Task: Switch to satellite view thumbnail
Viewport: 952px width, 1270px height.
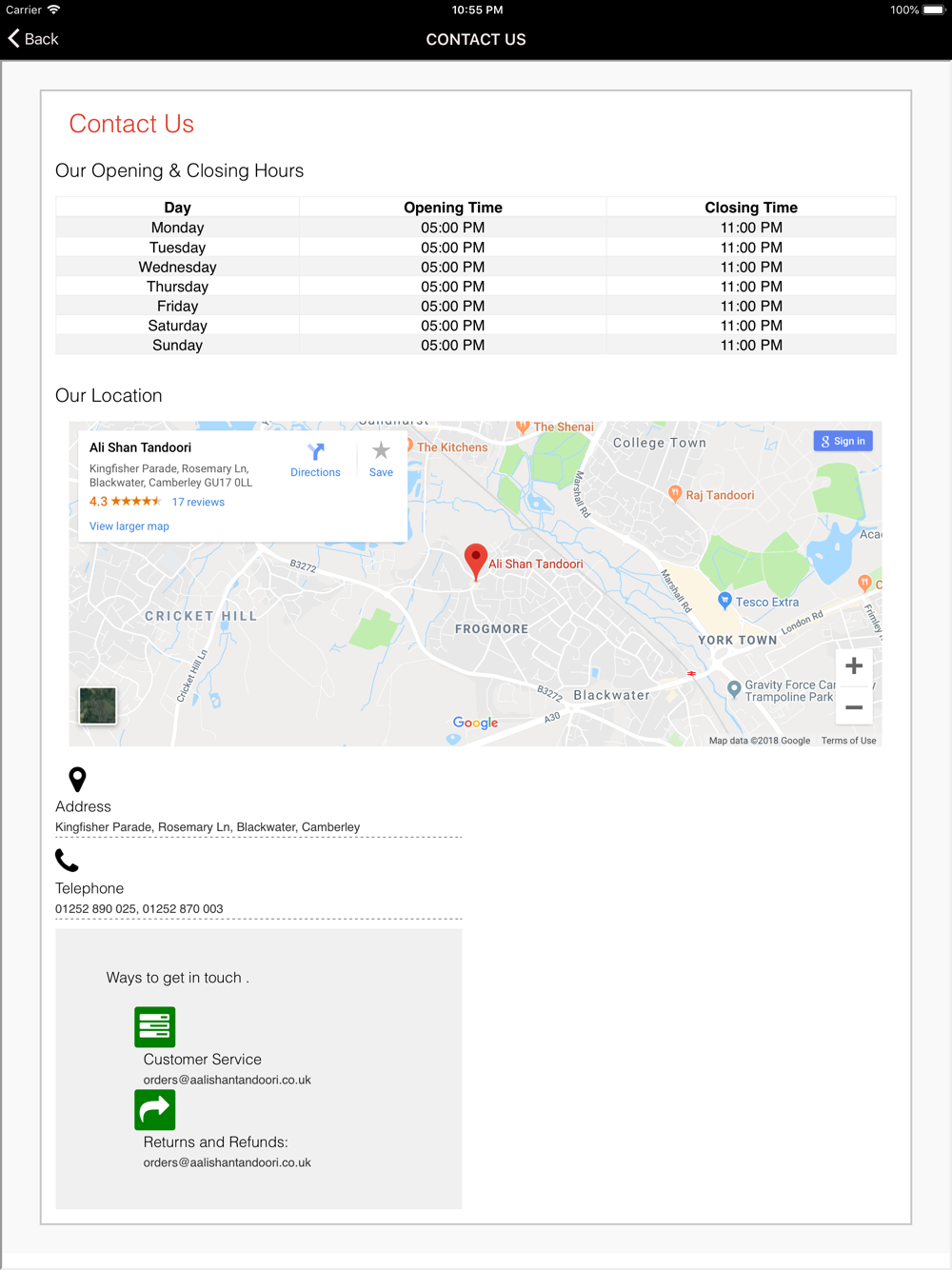Action: point(97,705)
